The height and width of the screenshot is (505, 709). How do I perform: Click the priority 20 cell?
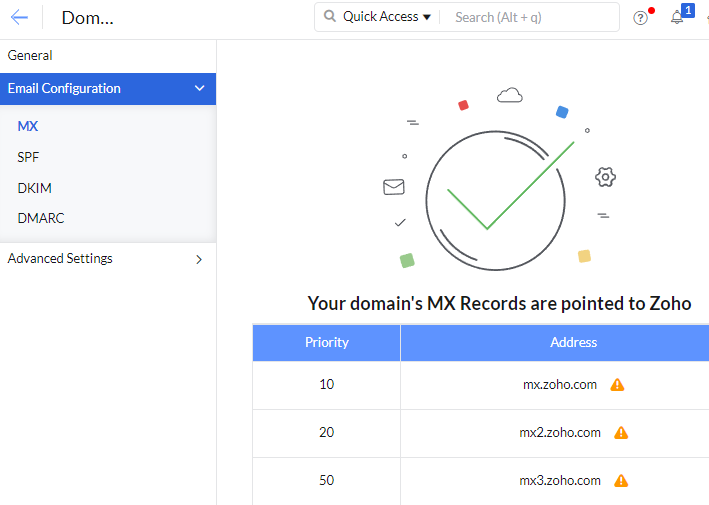click(326, 433)
